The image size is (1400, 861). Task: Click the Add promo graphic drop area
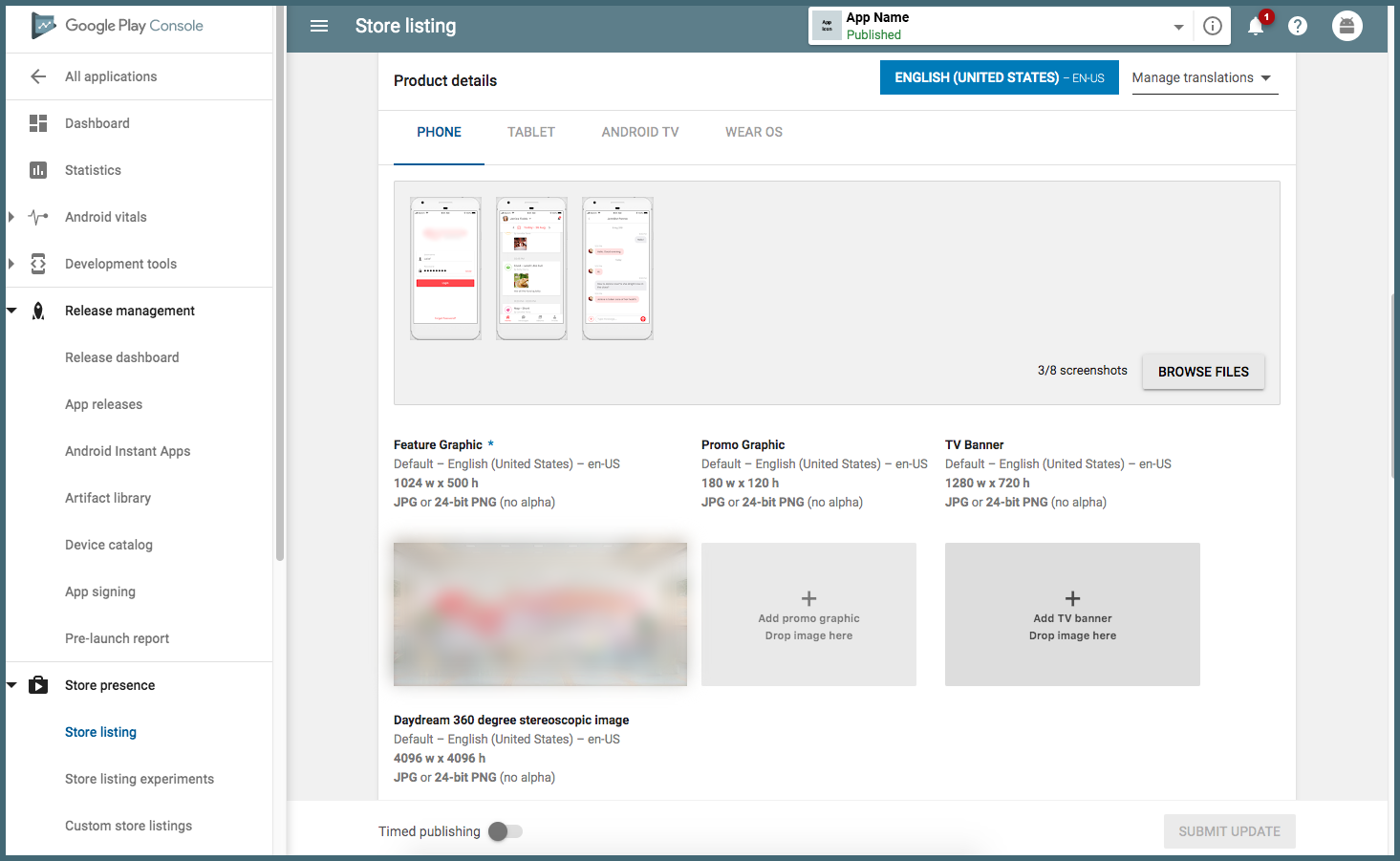(x=808, y=614)
